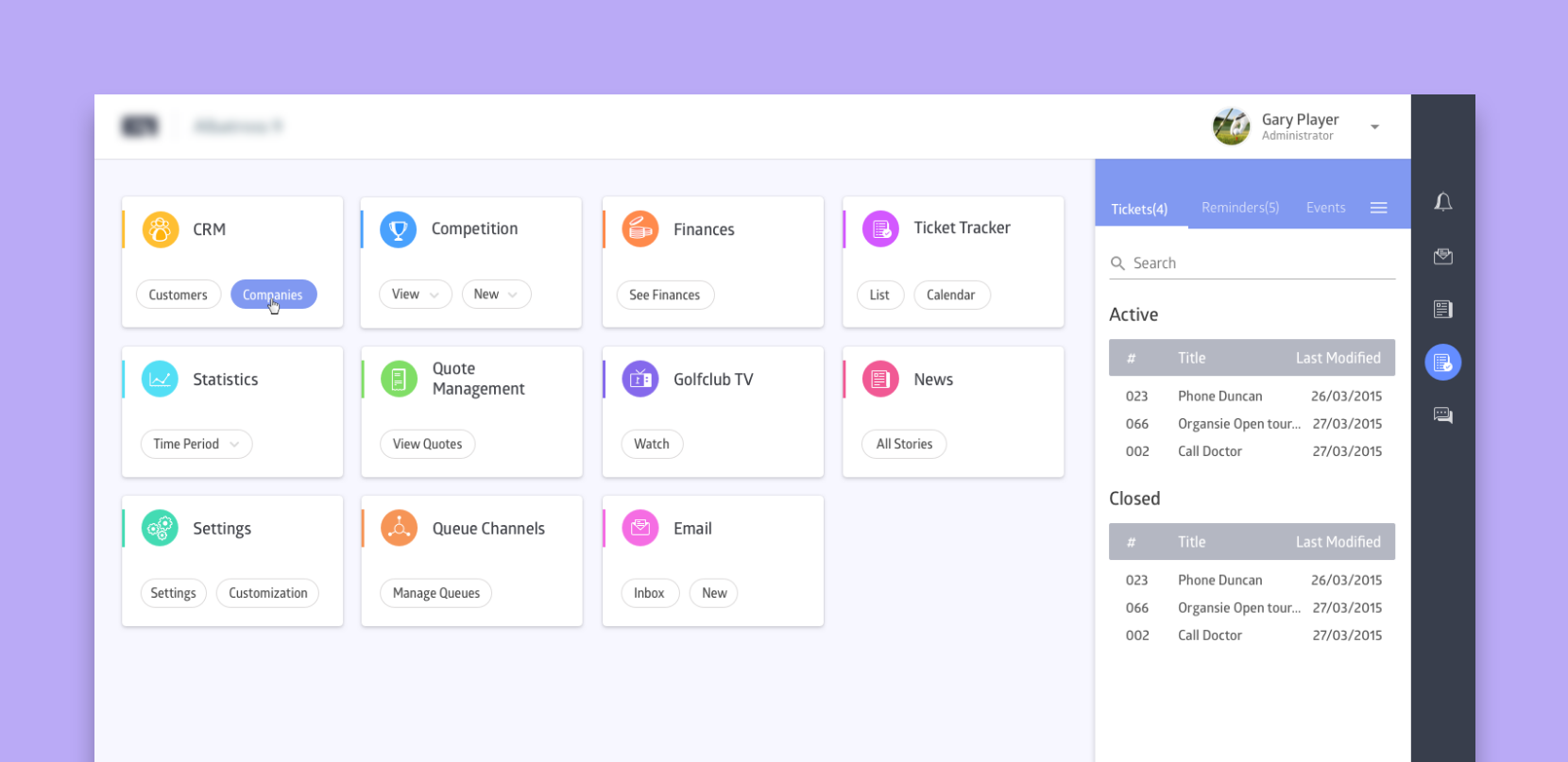This screenshot has height=762, width=1568.
Task: Sort Active table by Title header
Action: click(1192, 358)
